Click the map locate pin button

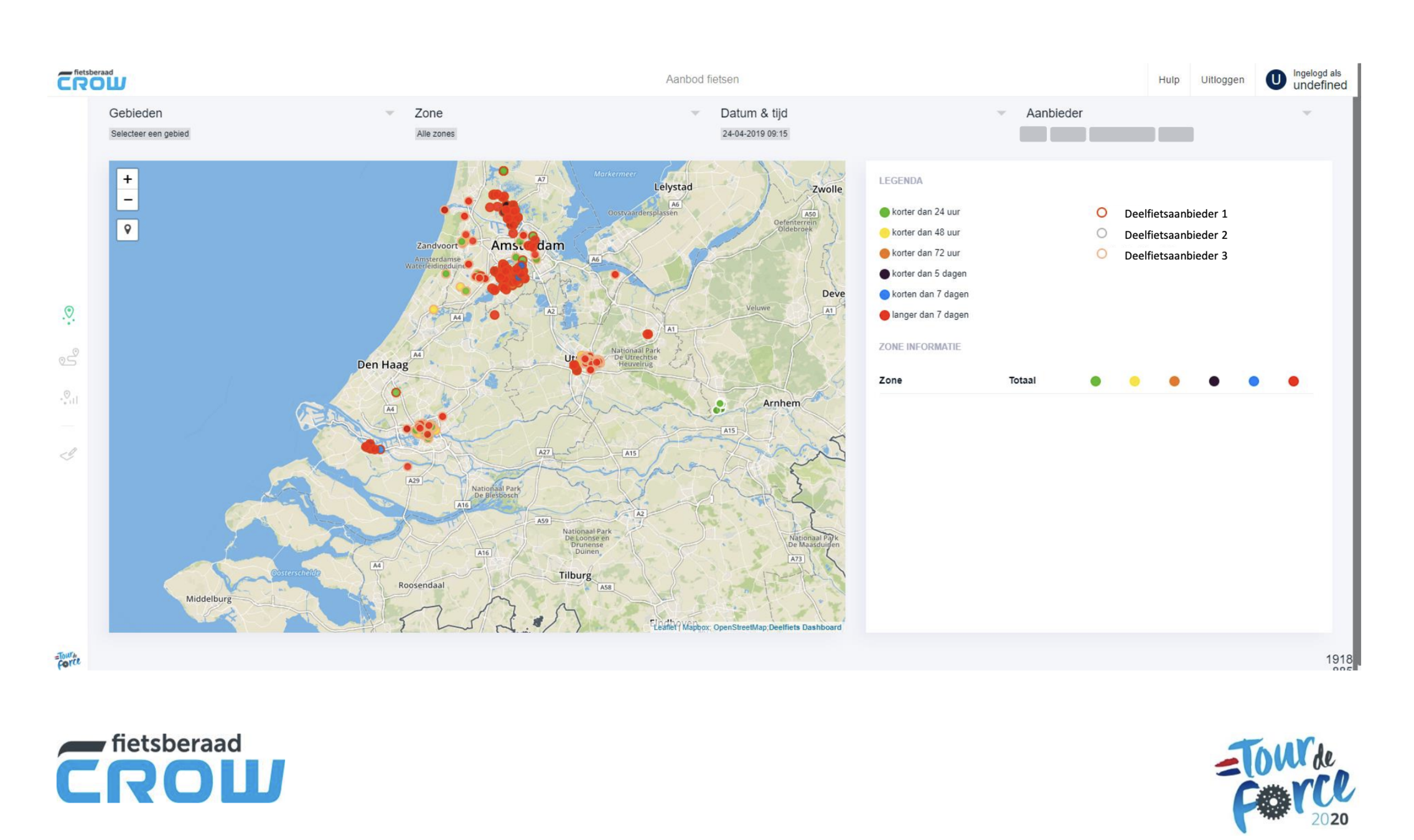tap(127, 230)
